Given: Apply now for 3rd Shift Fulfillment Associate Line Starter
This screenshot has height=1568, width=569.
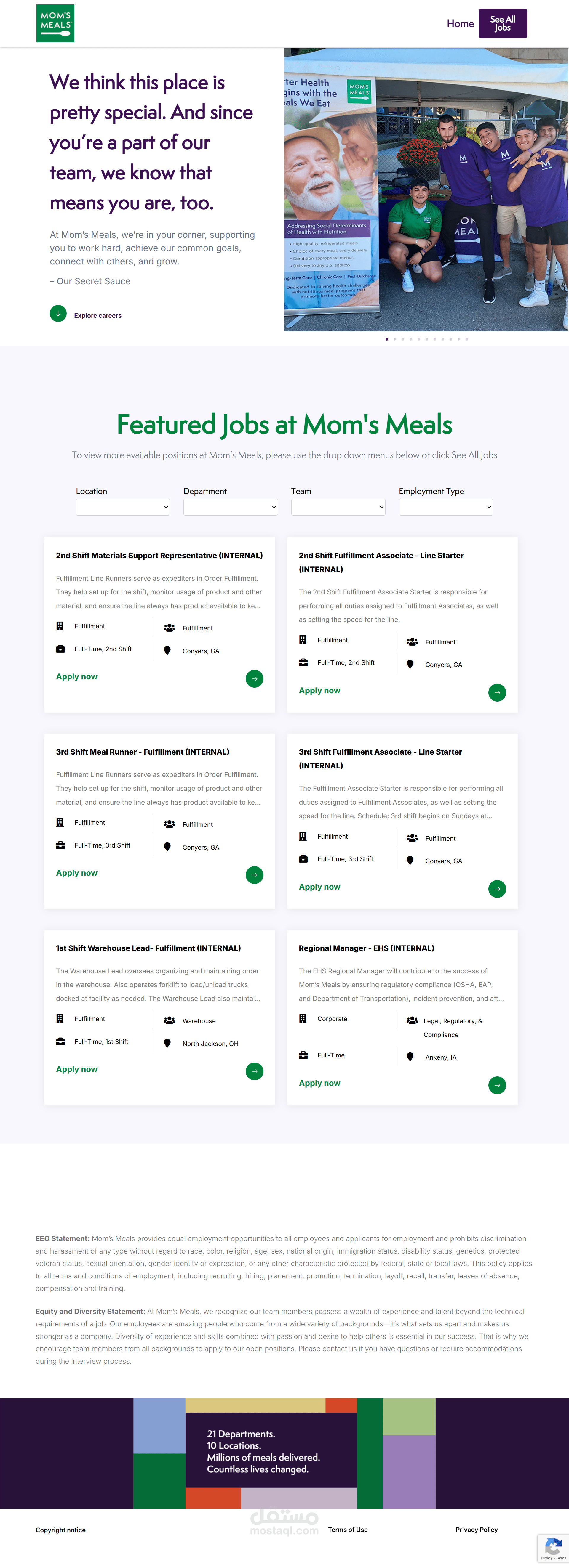Looking at the screenshot, I should 319,887.
